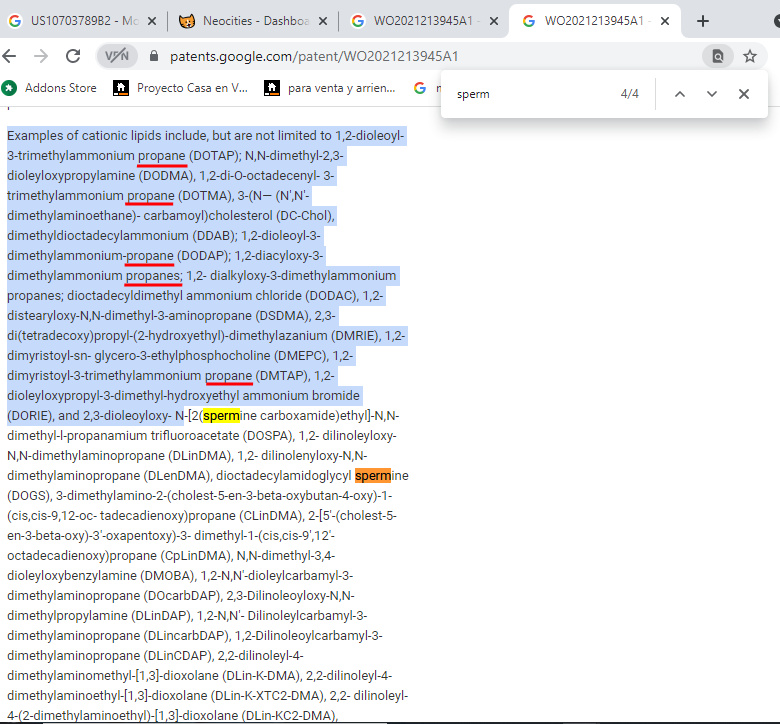Click the VPN badge in address bar
Image resolution: width=780 pixels, height=724 pixels.
point(117,56)
